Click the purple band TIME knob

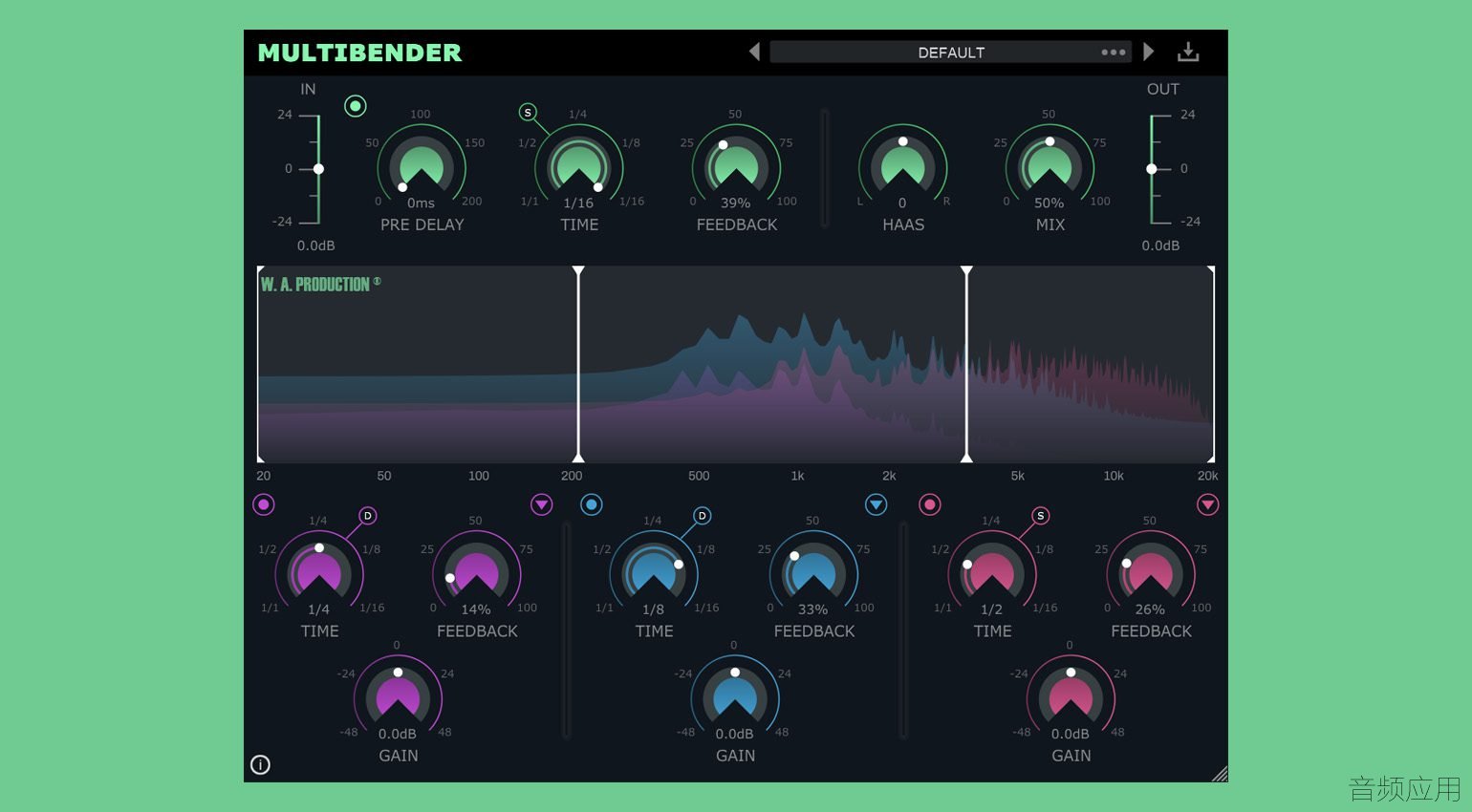tap(319, 572)
